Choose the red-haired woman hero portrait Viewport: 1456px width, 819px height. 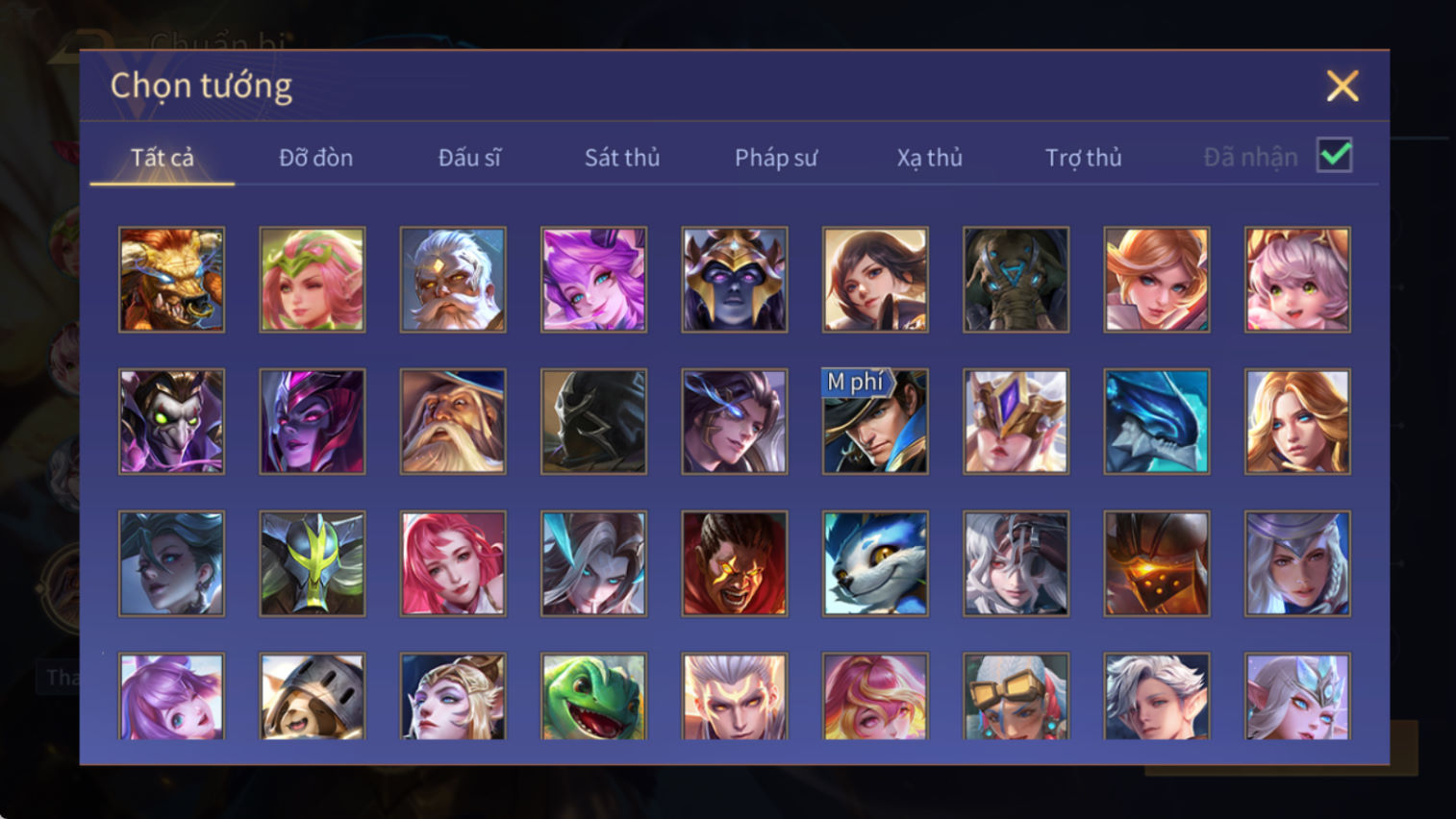pyautogui.click(x=453, y=563)
